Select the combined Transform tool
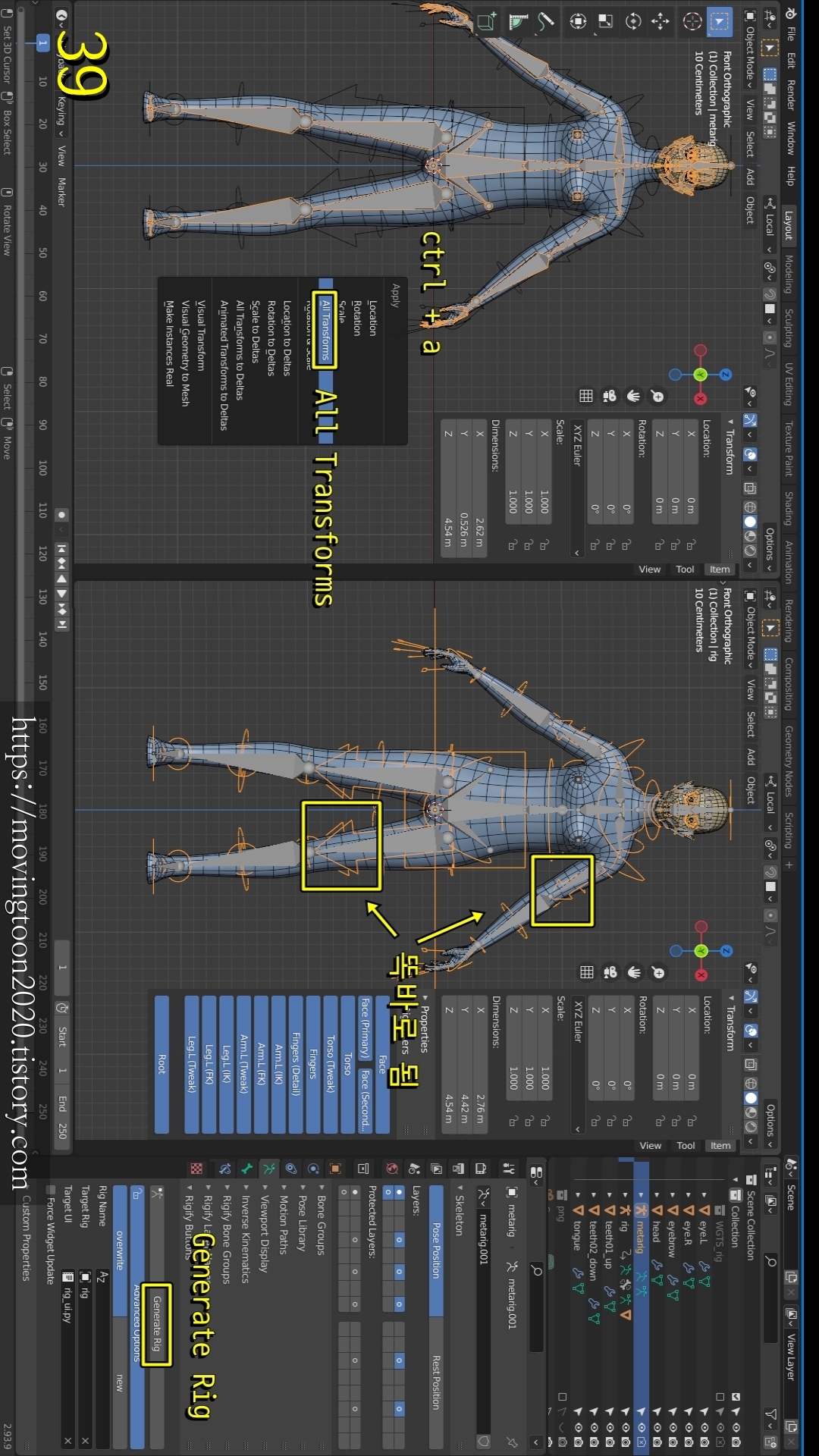This screenshot has height=1456, width=819. [579, 22]
